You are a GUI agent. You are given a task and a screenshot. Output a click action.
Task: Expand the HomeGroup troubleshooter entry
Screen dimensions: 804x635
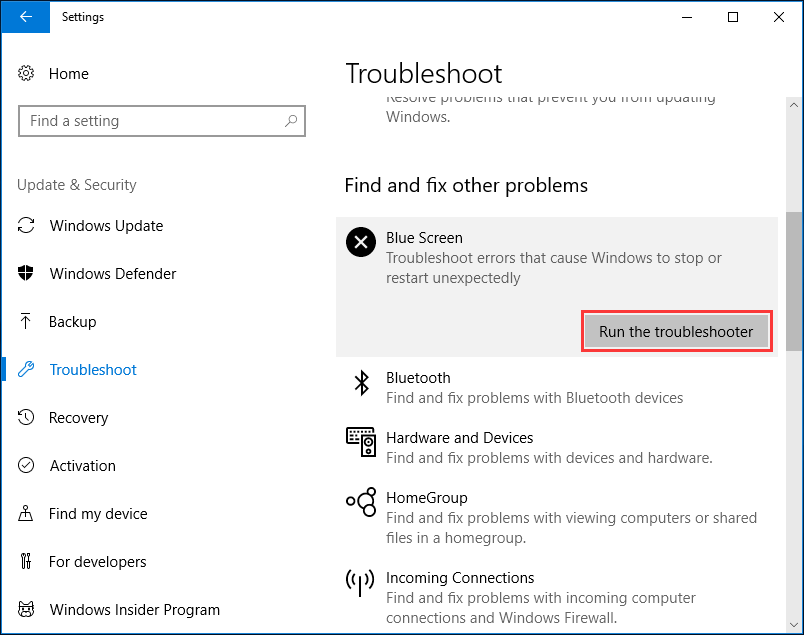pos(557,518)
